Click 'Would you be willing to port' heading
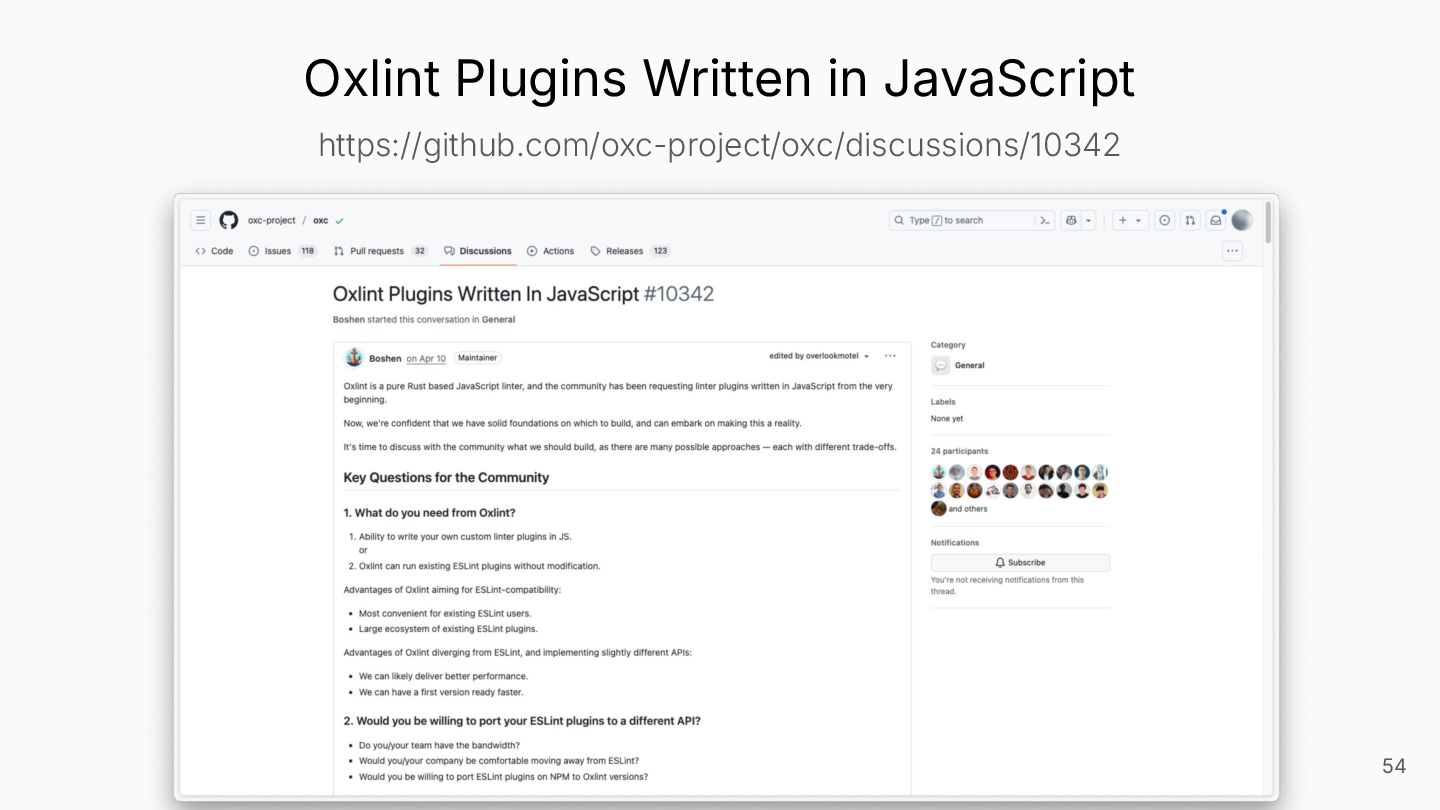1440x810 pixels. 522,721
